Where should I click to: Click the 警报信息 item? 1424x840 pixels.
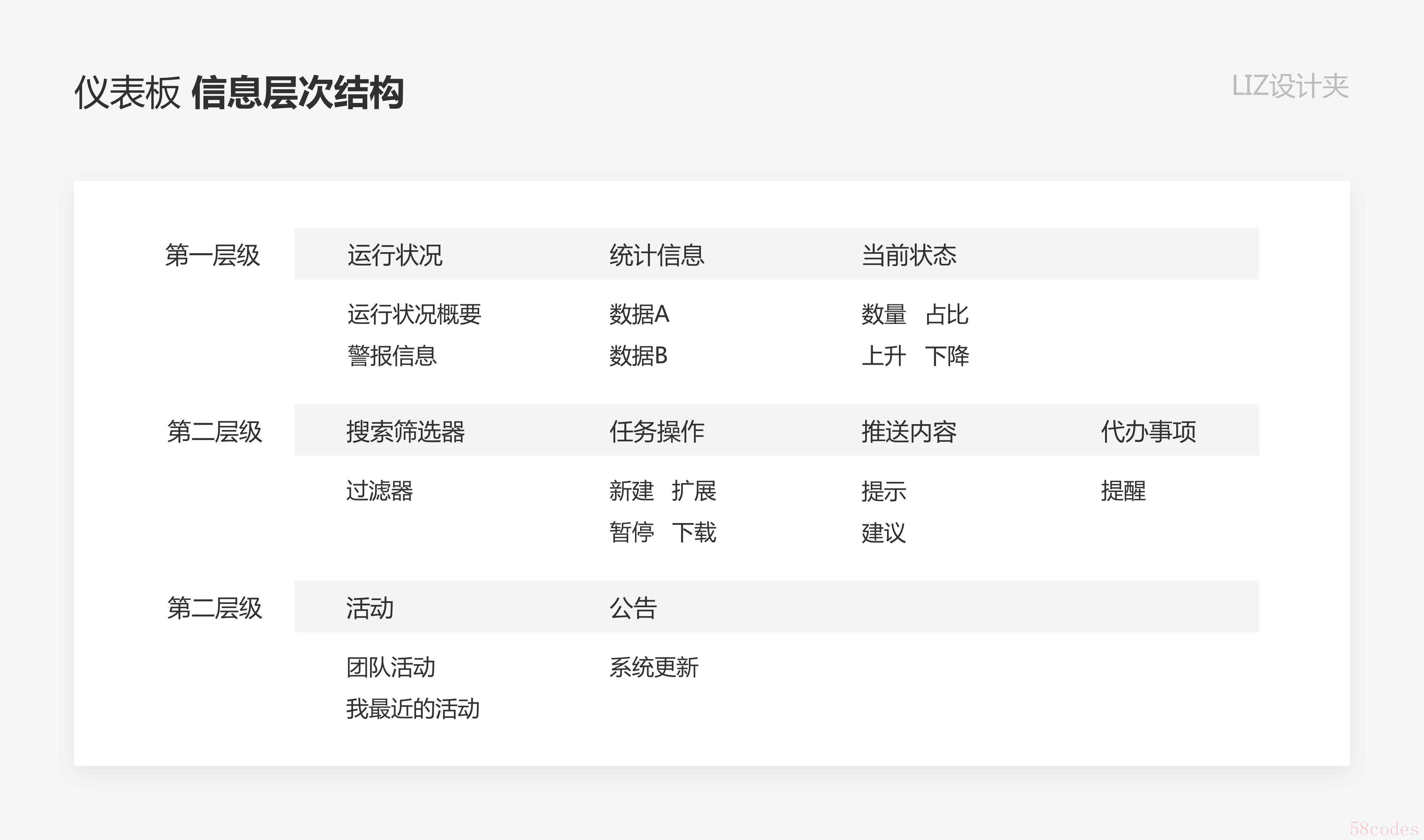(x=392, y=356)
